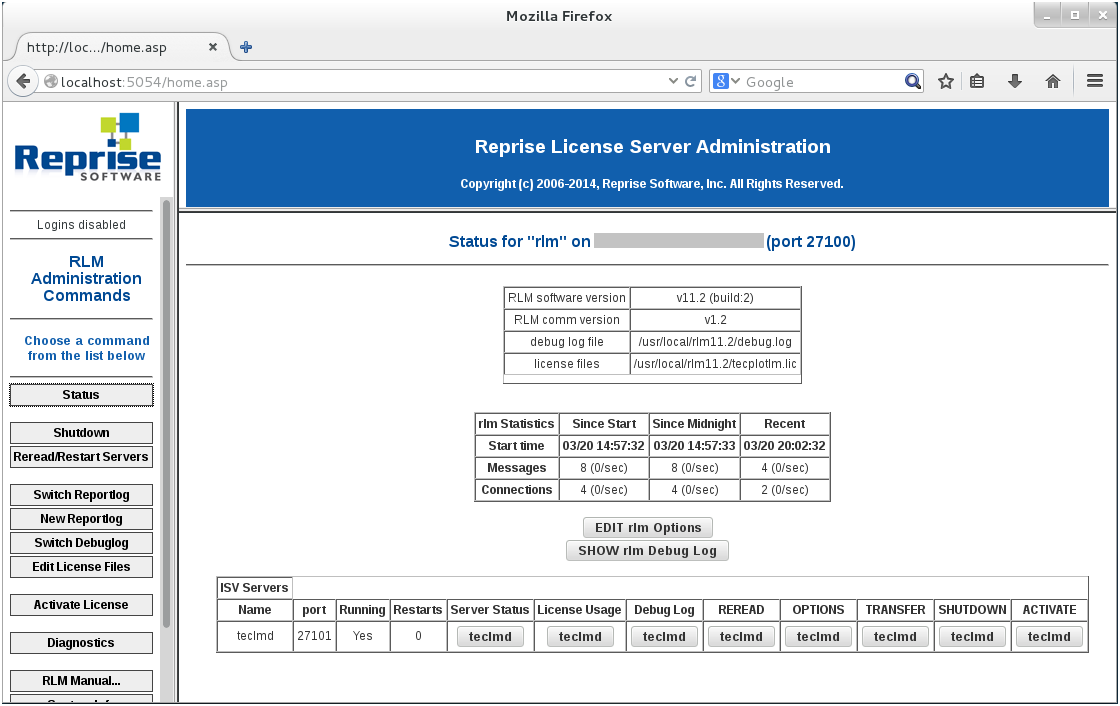
Task: Click the Reprise Software logo
Action: (88, 147)
